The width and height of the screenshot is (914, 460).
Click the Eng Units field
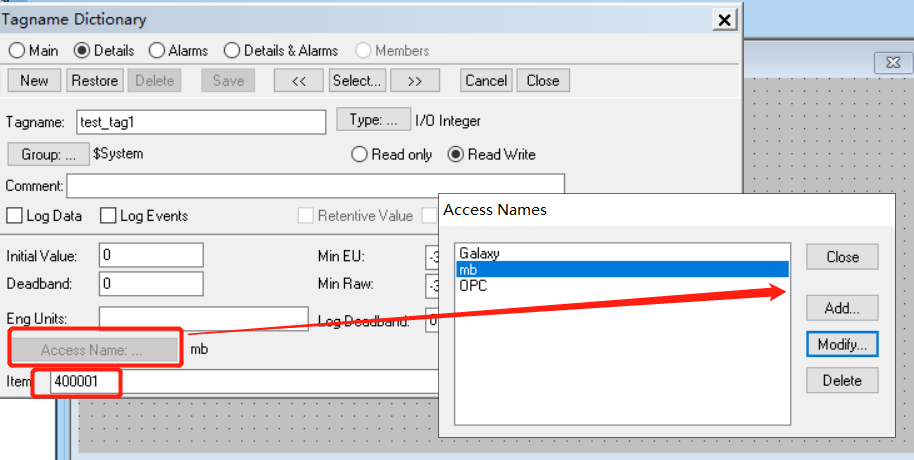tap(203, 319)
